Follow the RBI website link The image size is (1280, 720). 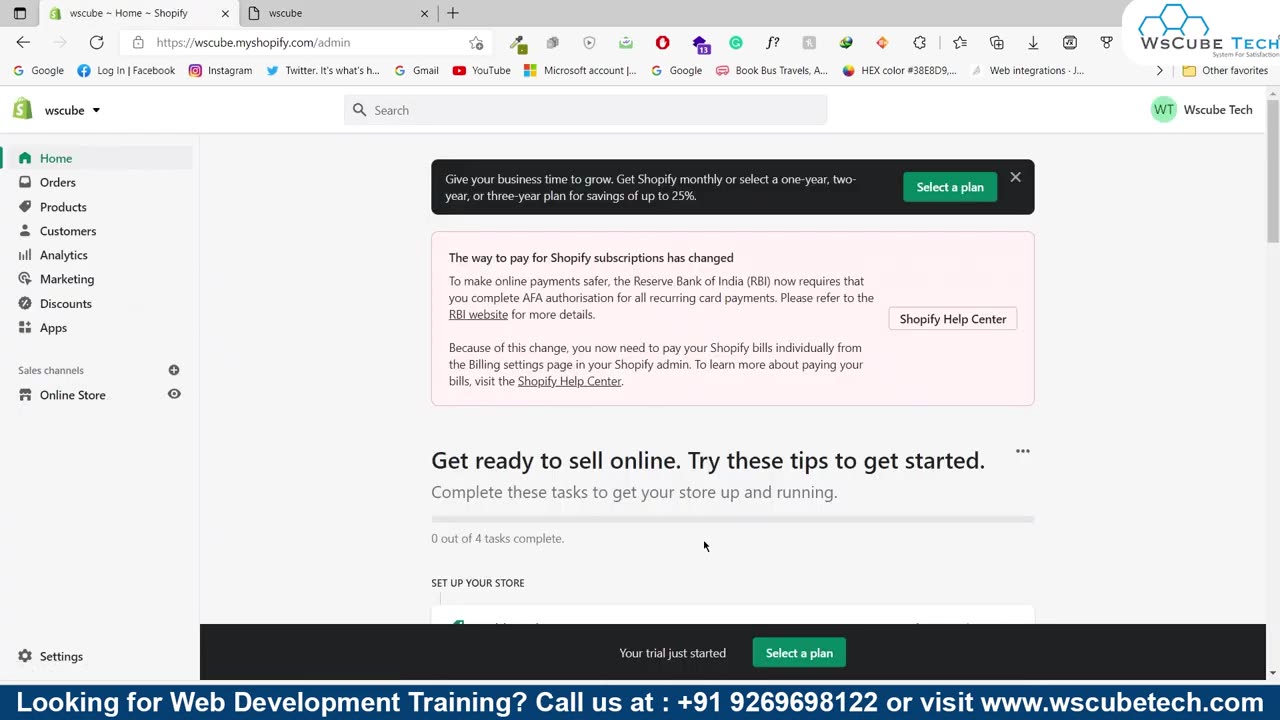pyautogui.click(x=478, y=314)
